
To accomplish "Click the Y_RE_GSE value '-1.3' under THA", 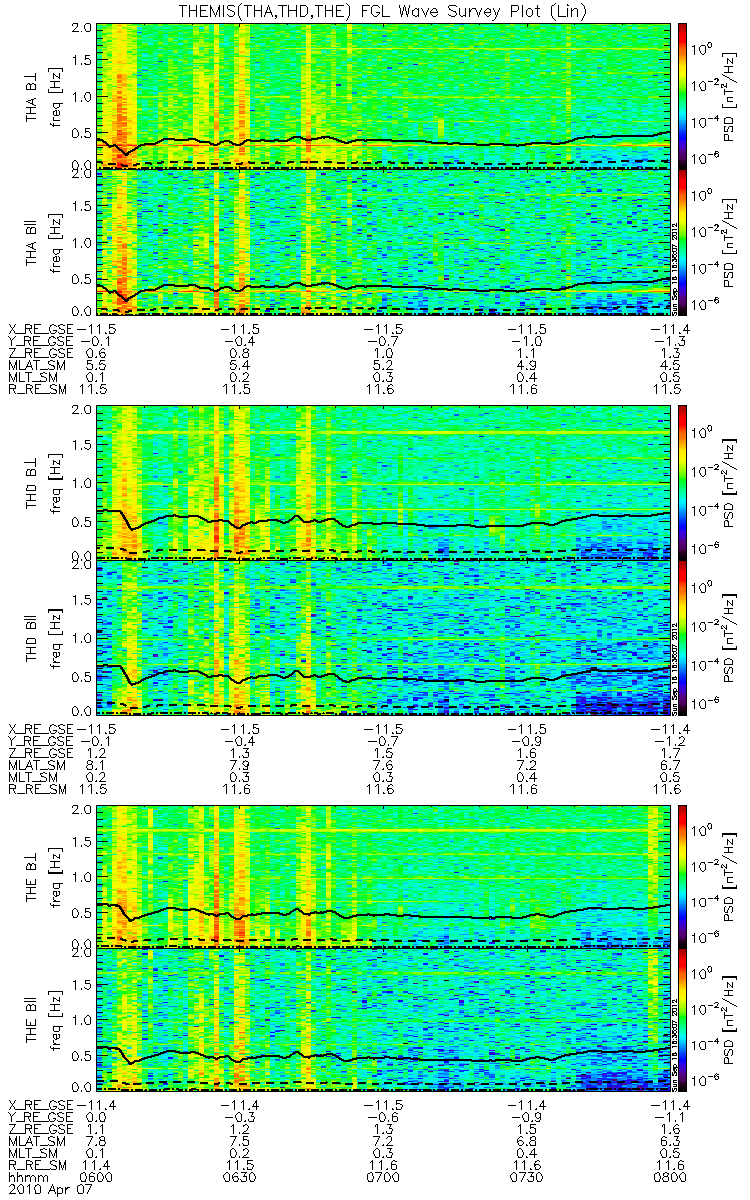I will coord(670,341).
